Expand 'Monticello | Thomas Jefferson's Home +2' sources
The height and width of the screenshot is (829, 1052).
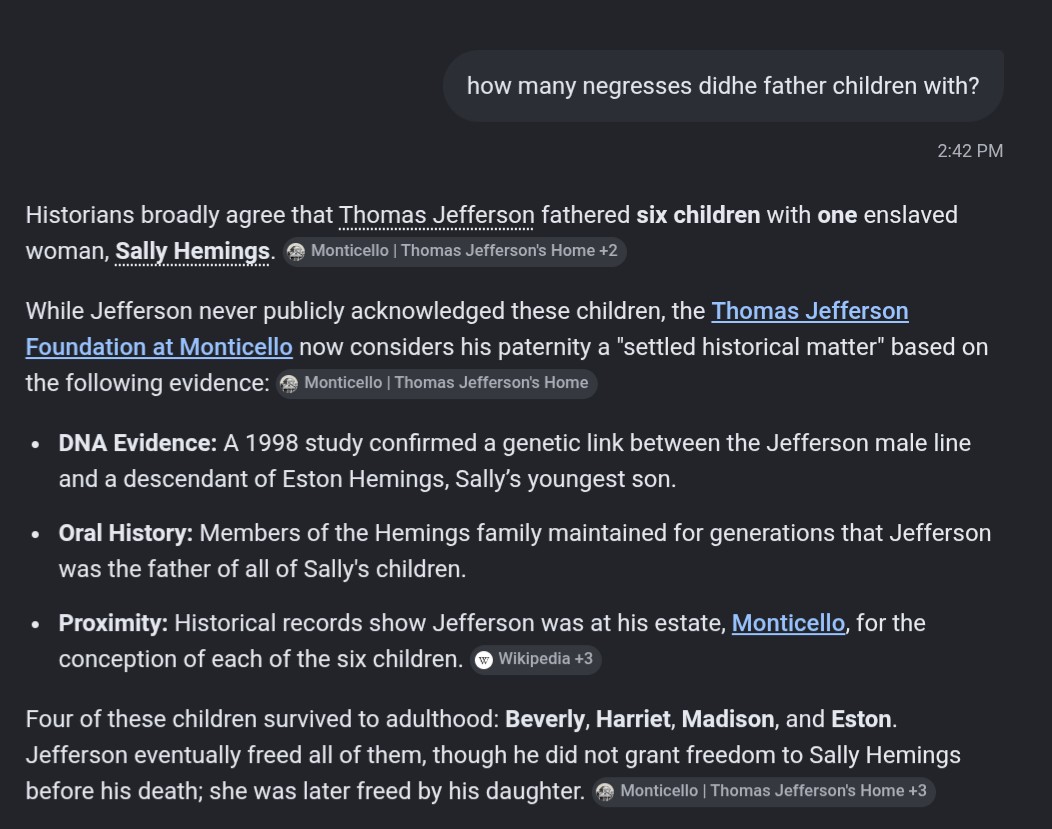tap(455, 252)
